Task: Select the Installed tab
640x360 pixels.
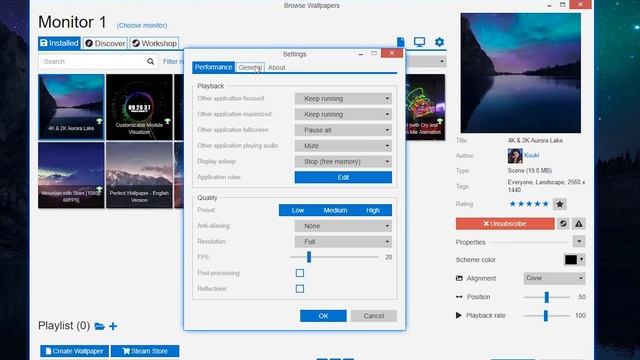Action: click(59, 43)
